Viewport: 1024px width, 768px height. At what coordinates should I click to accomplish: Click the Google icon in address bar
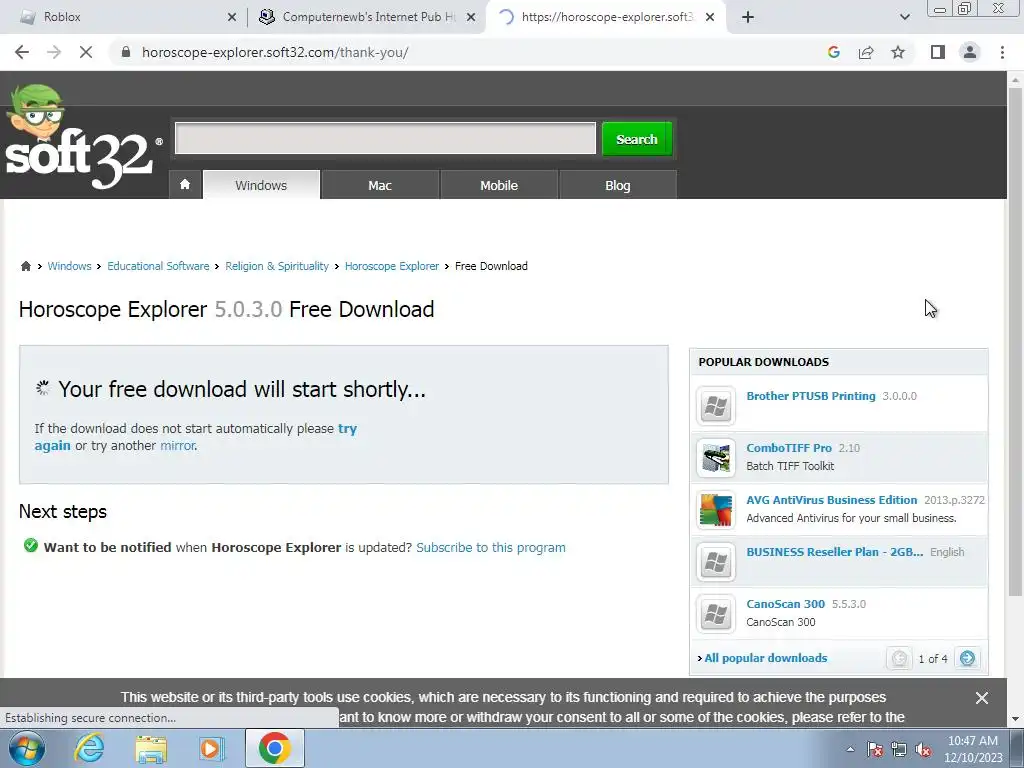[x=833, y=52]
